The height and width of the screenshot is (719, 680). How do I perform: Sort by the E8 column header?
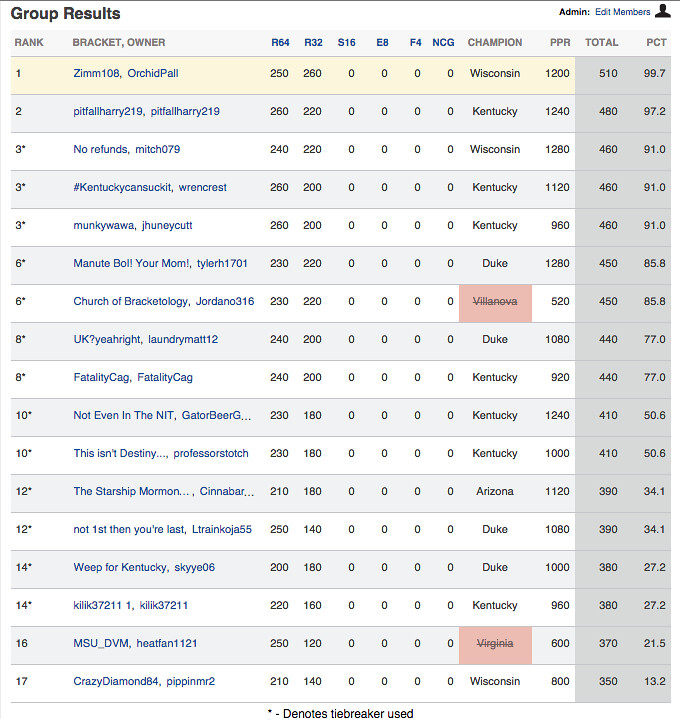[x=382, y=43]
